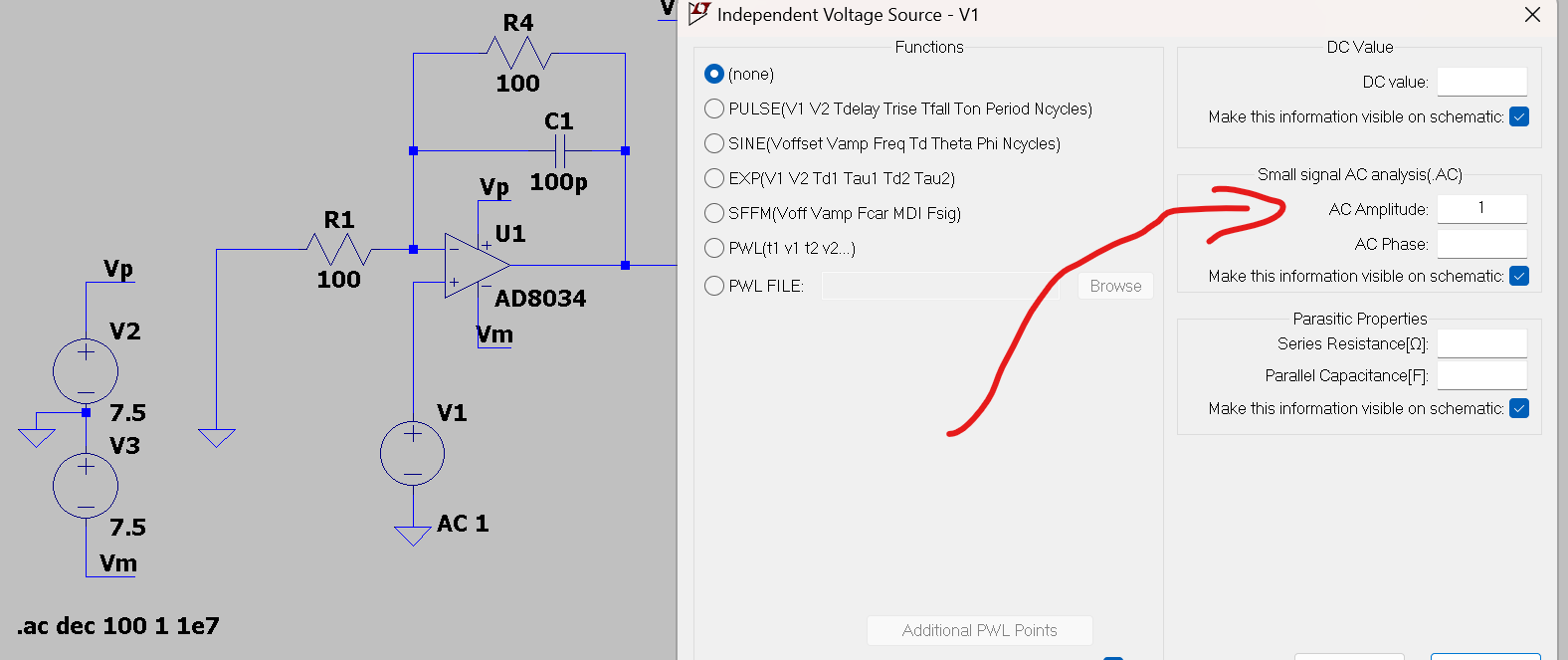Select voltage source V2 symbol

tap(86, 372)
